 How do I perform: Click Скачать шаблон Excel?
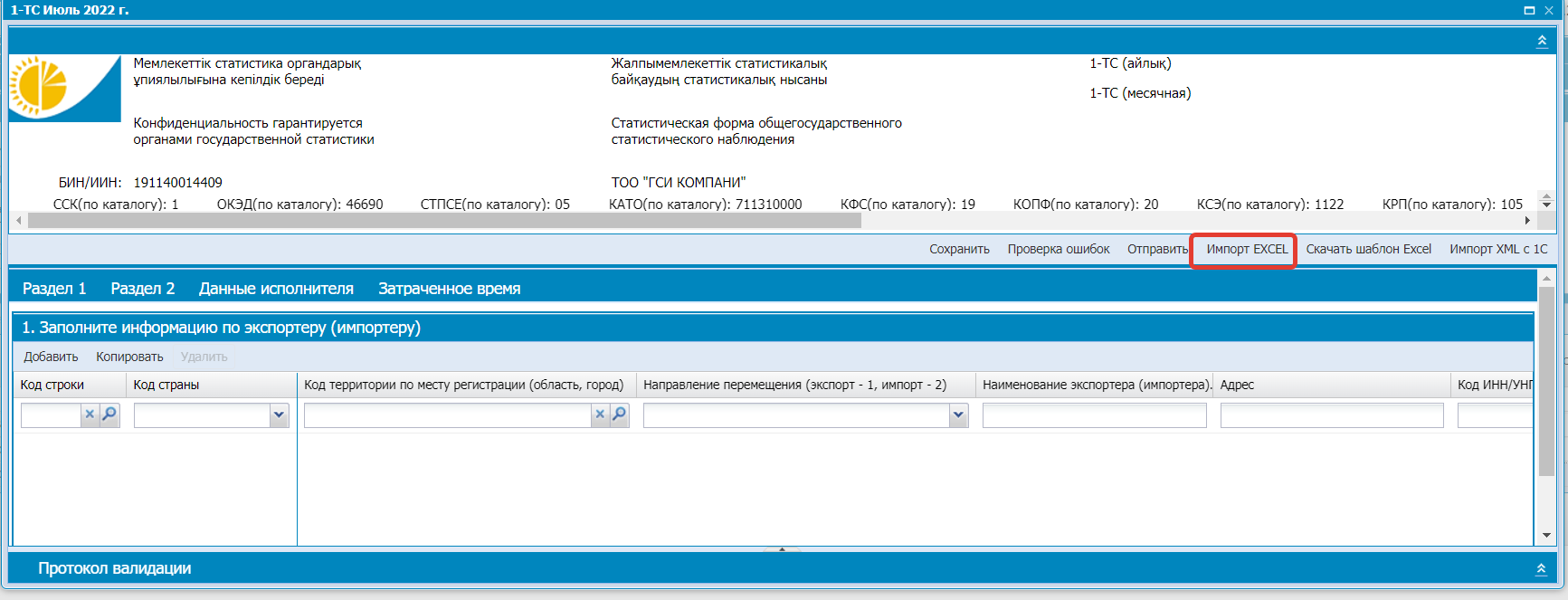point(1368,250)
